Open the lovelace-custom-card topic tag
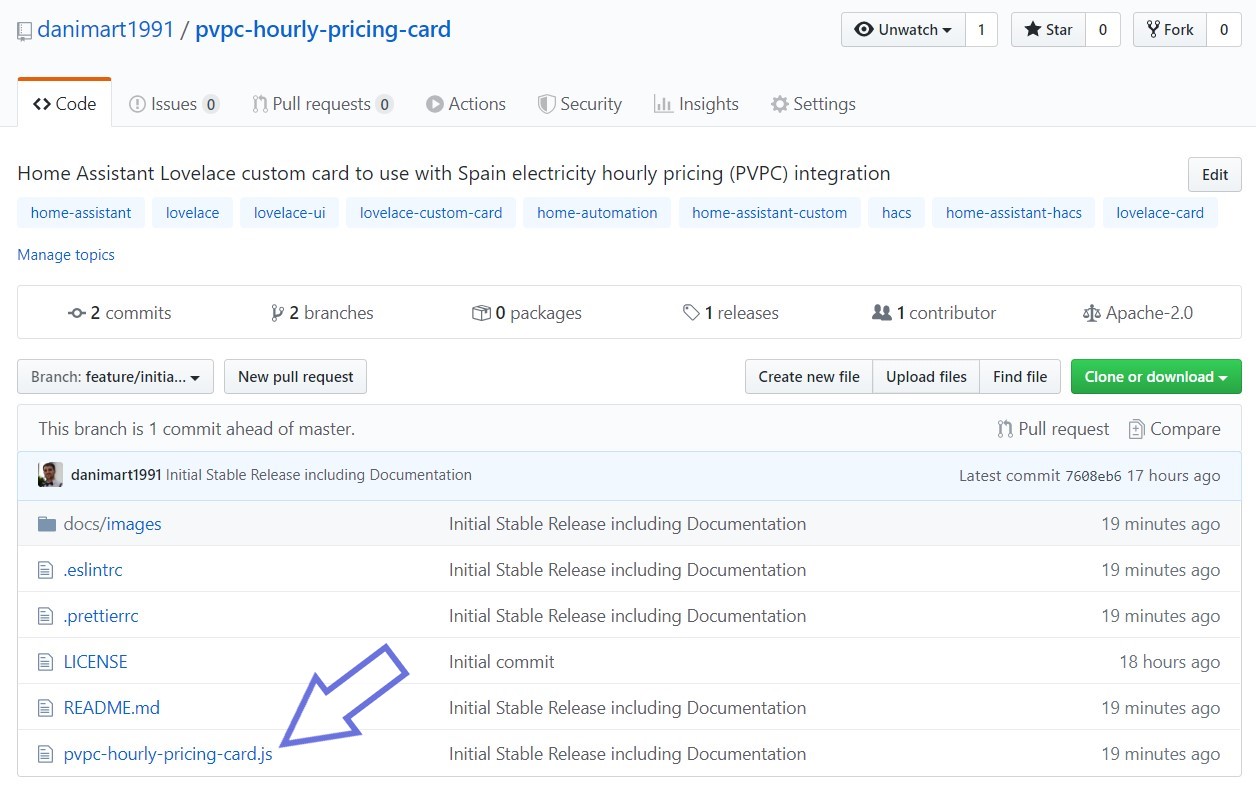 (x=431, y=212)
